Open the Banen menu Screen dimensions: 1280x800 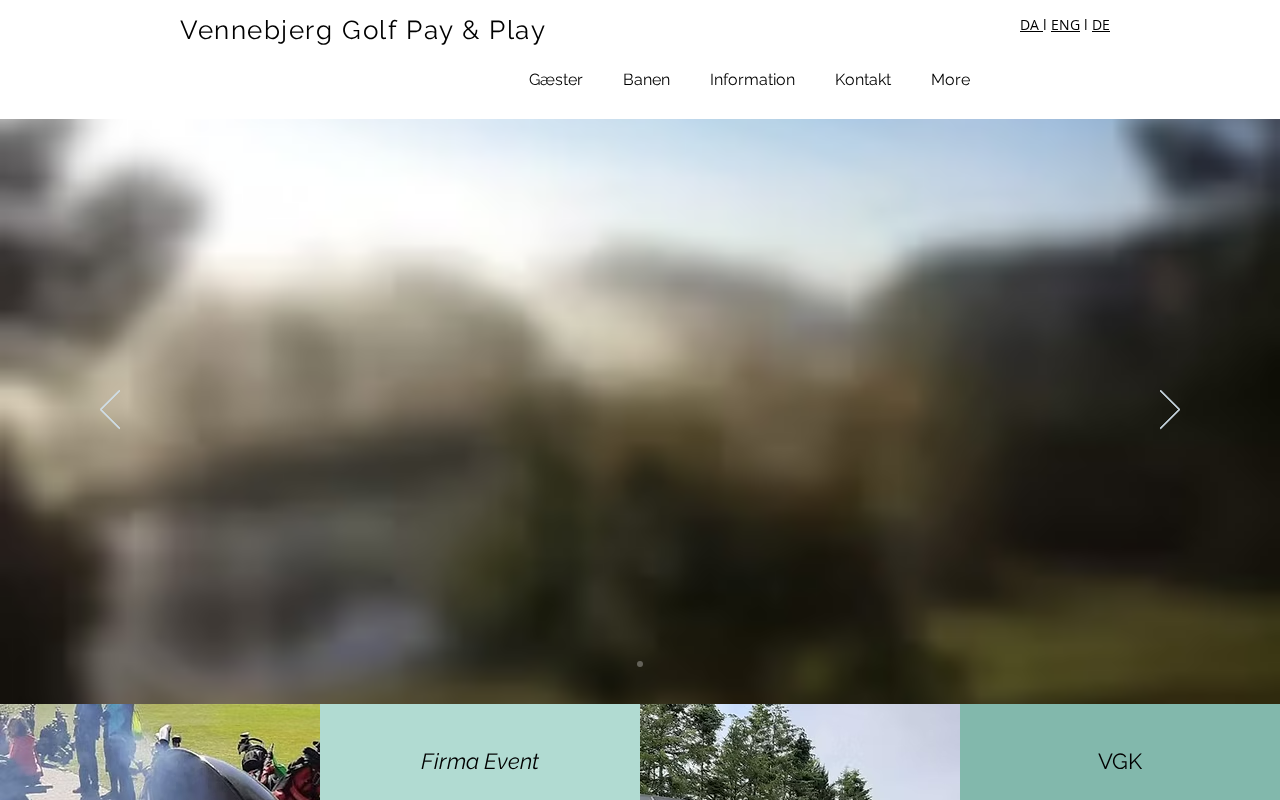[x=646, y=80]
